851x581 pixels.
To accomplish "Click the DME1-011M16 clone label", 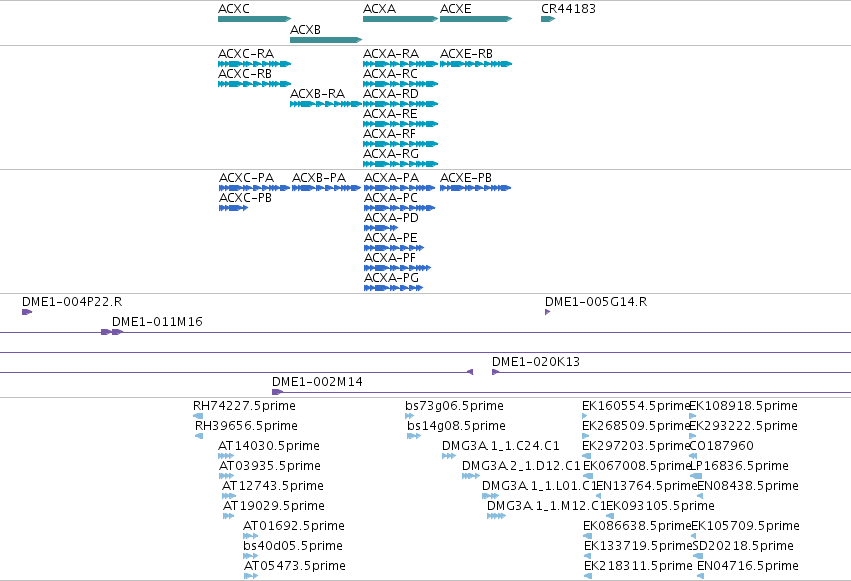I will [x=157, y=322].
